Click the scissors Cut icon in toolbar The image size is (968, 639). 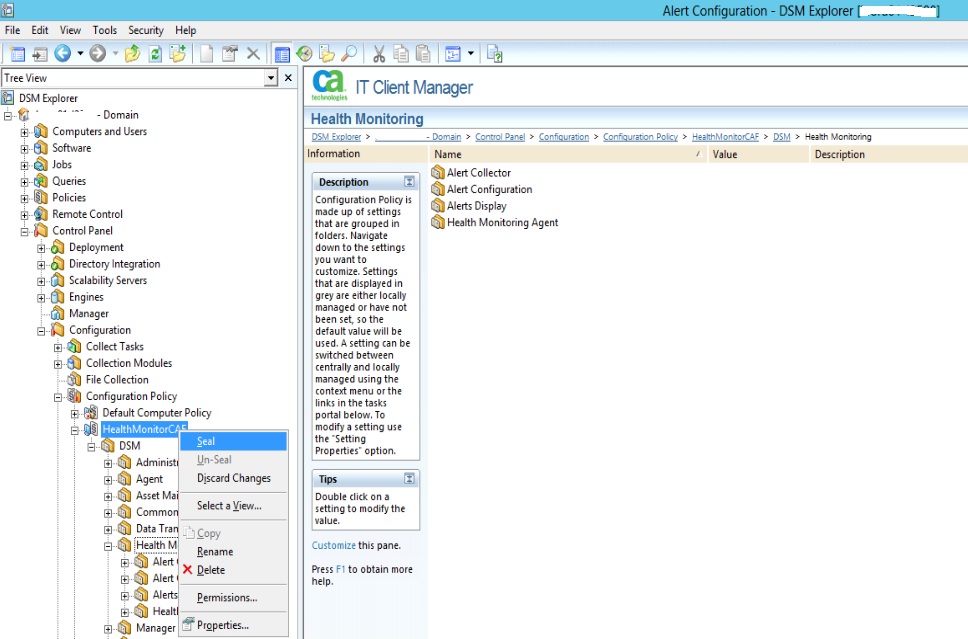(379, 54)
